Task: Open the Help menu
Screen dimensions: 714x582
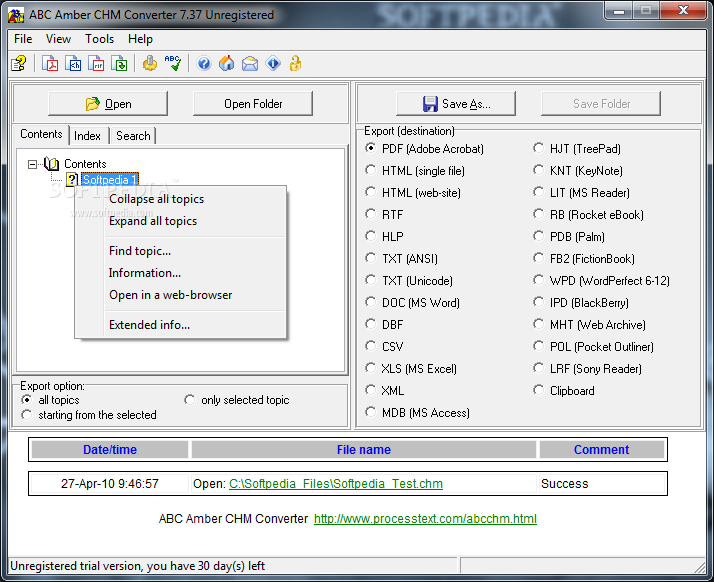Action: [140, 39]
